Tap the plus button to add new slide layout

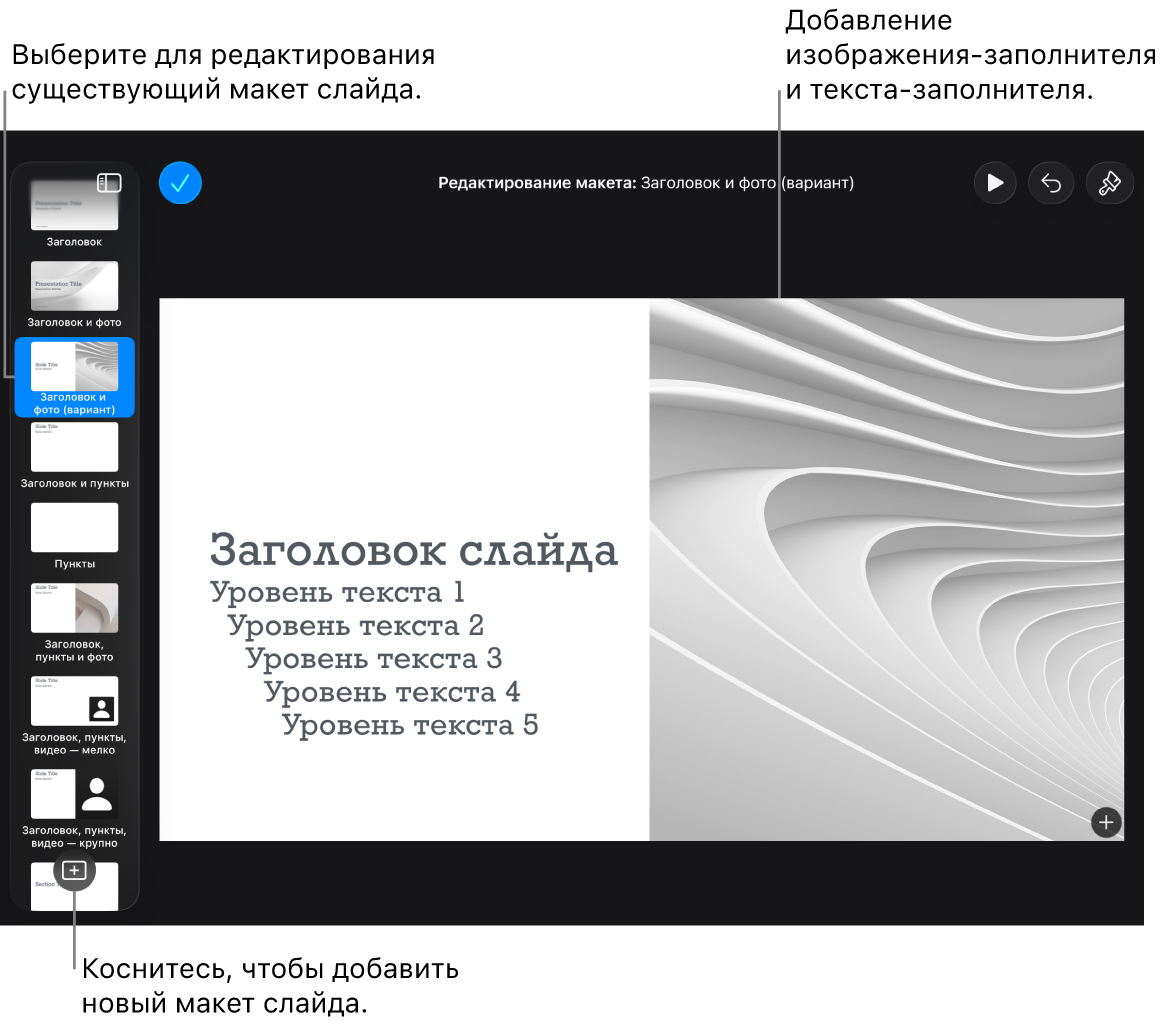(74, 870)
